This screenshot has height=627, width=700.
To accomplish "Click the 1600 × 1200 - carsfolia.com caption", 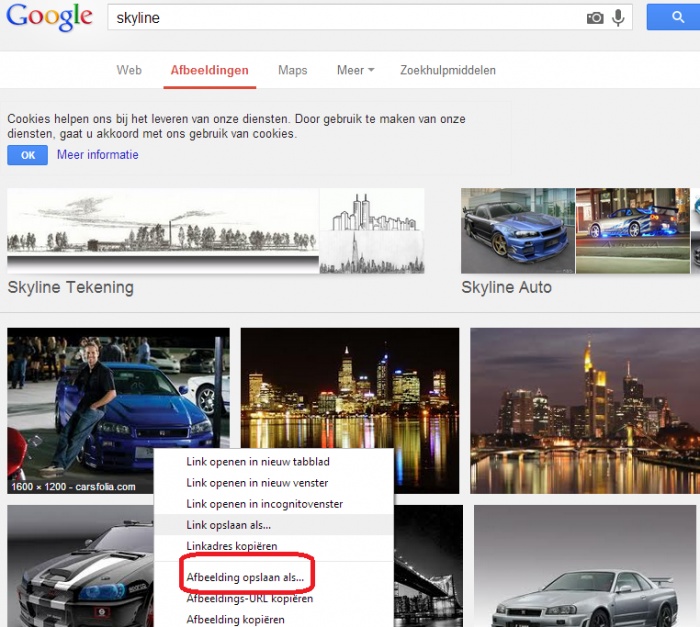I will point(73,486).
